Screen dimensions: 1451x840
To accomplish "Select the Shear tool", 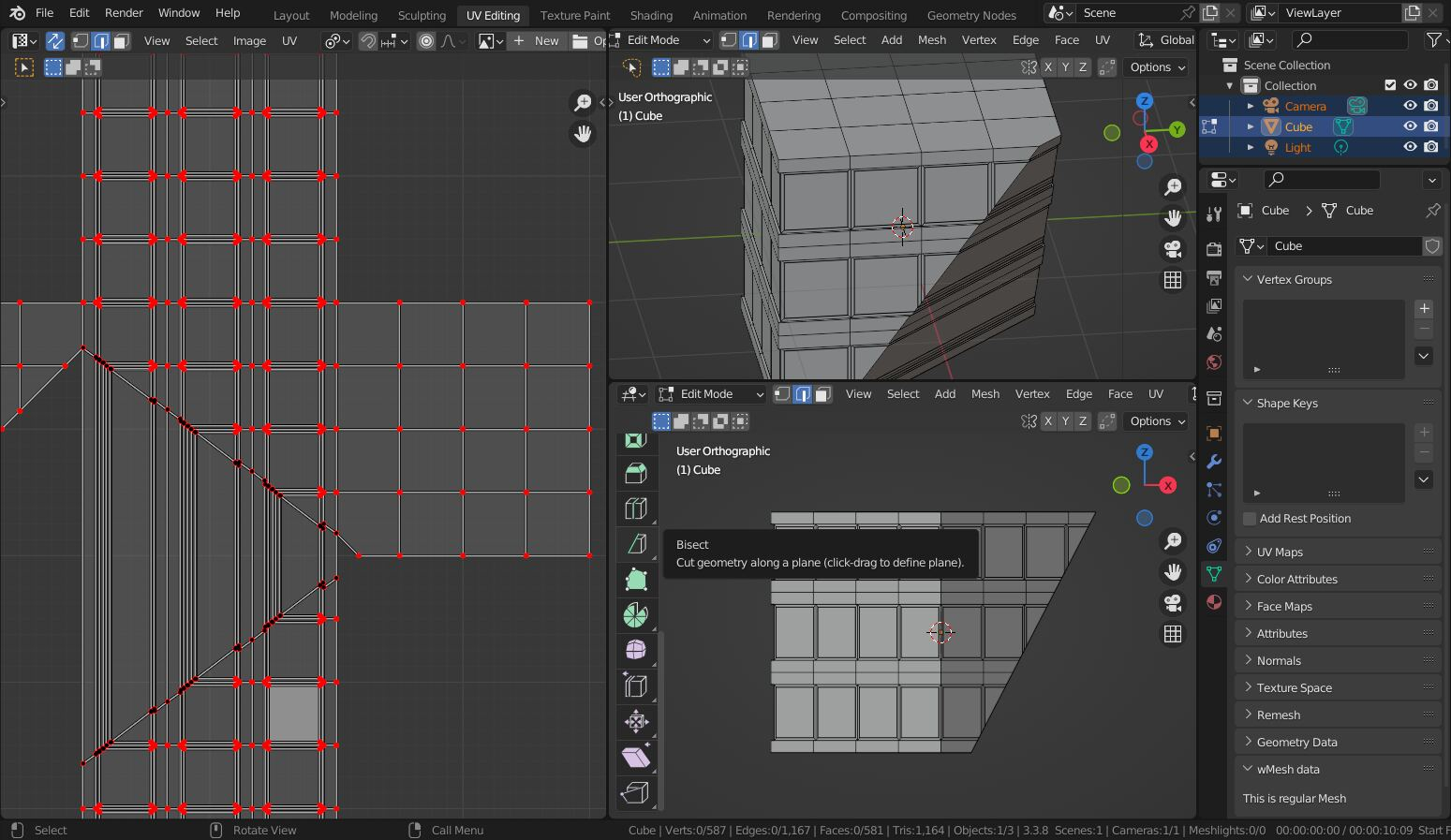I will [x=636, y=757].
